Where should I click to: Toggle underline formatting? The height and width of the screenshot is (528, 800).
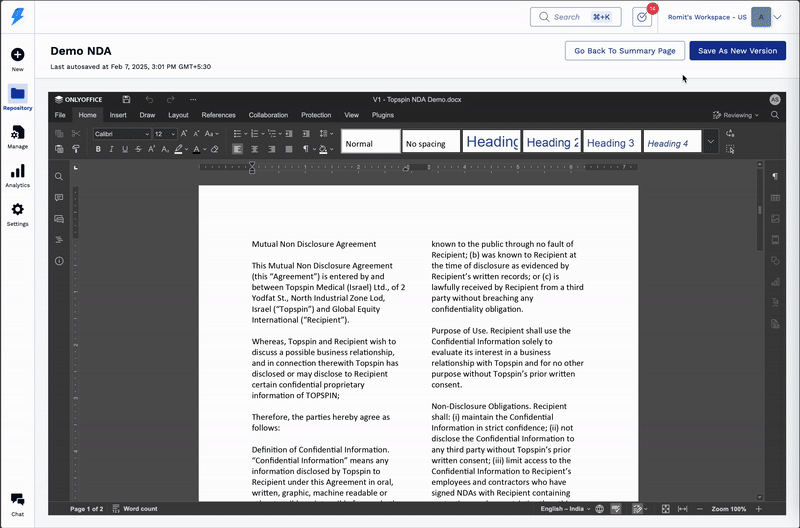coord(125,149)
